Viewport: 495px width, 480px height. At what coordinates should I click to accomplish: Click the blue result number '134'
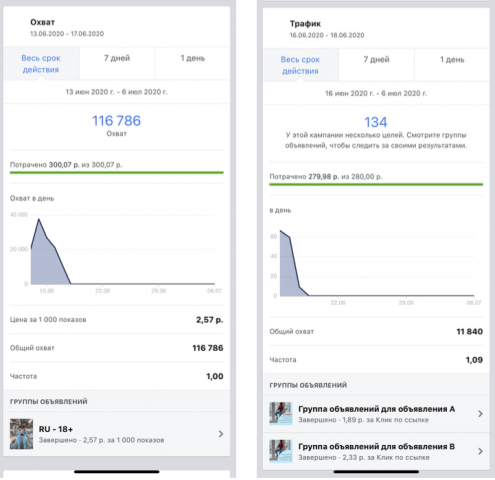(x=376, y=122)
